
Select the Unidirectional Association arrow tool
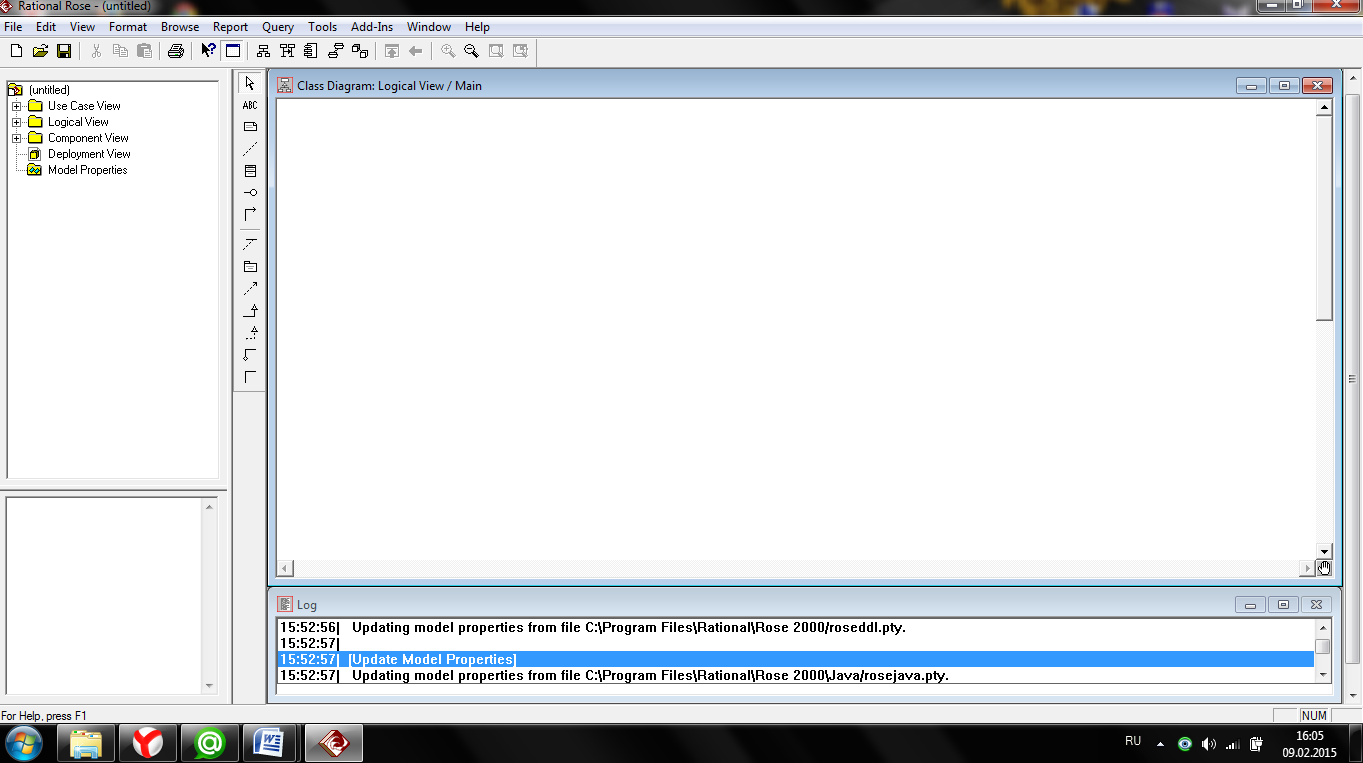[x=250, y=214]
